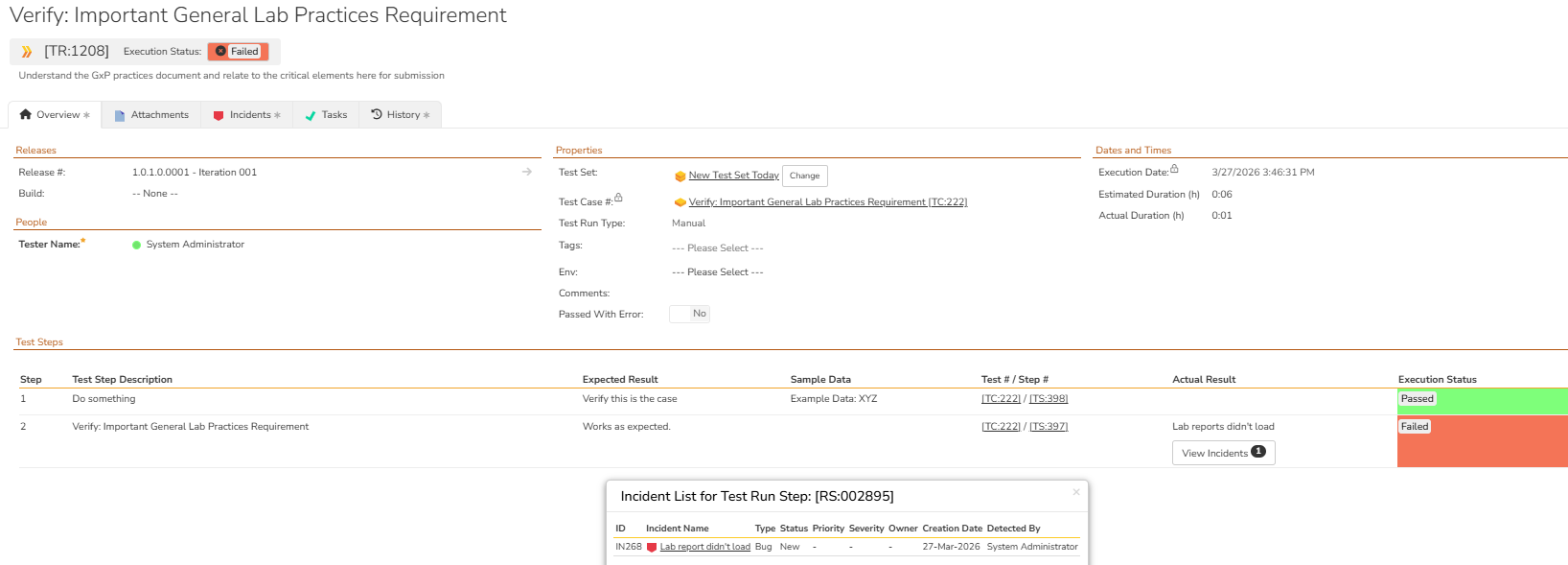
Task: Close the Incident List popup
Action: coord(1076,492)
